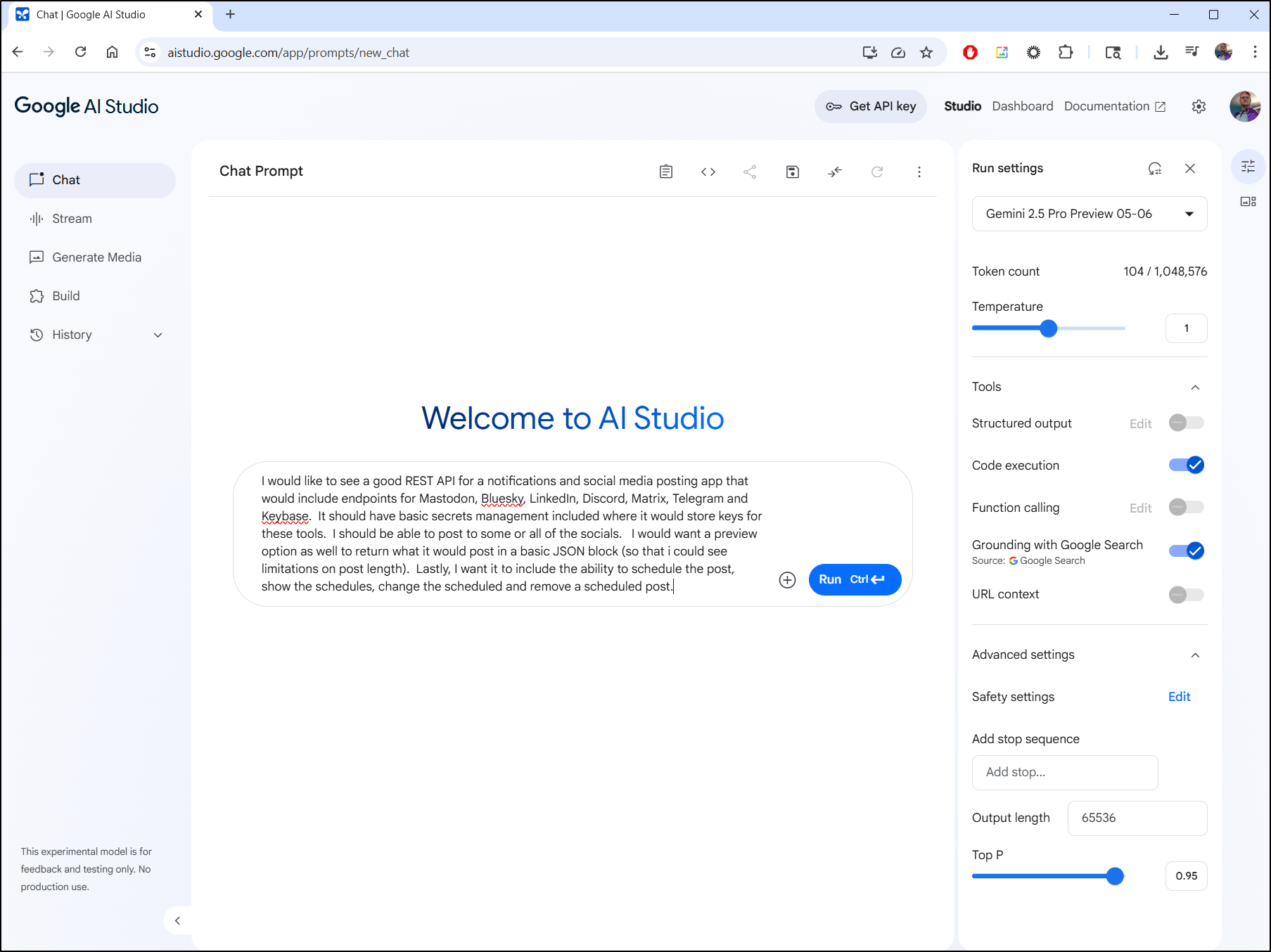Collapse the left sidebar chevron
The width and height of the screenshot is (1271, 952).
[x=177, y=920]
